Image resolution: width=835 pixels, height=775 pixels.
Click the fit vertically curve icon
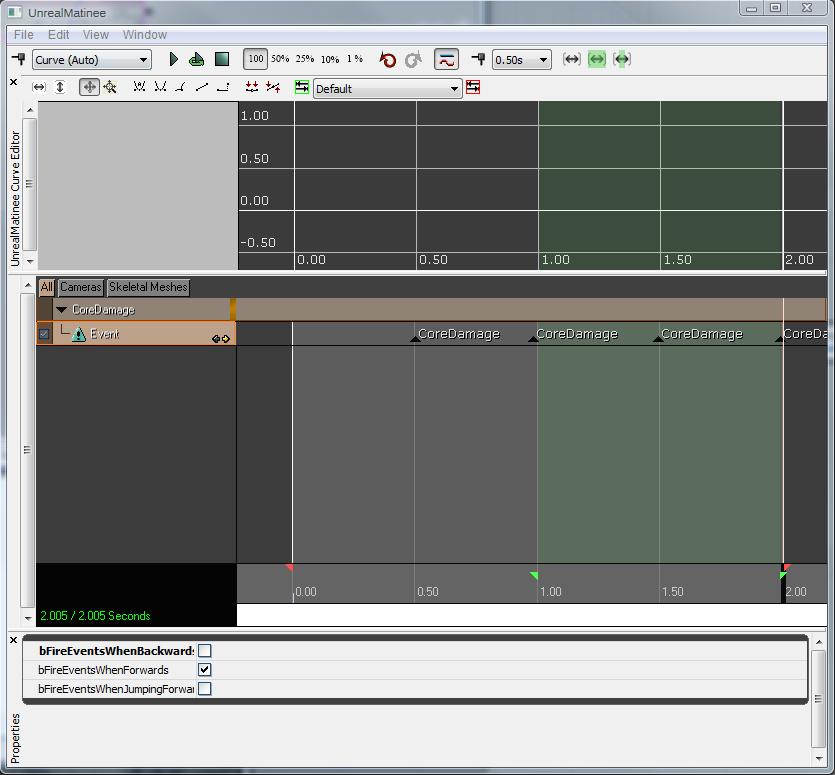coord(60,87)
